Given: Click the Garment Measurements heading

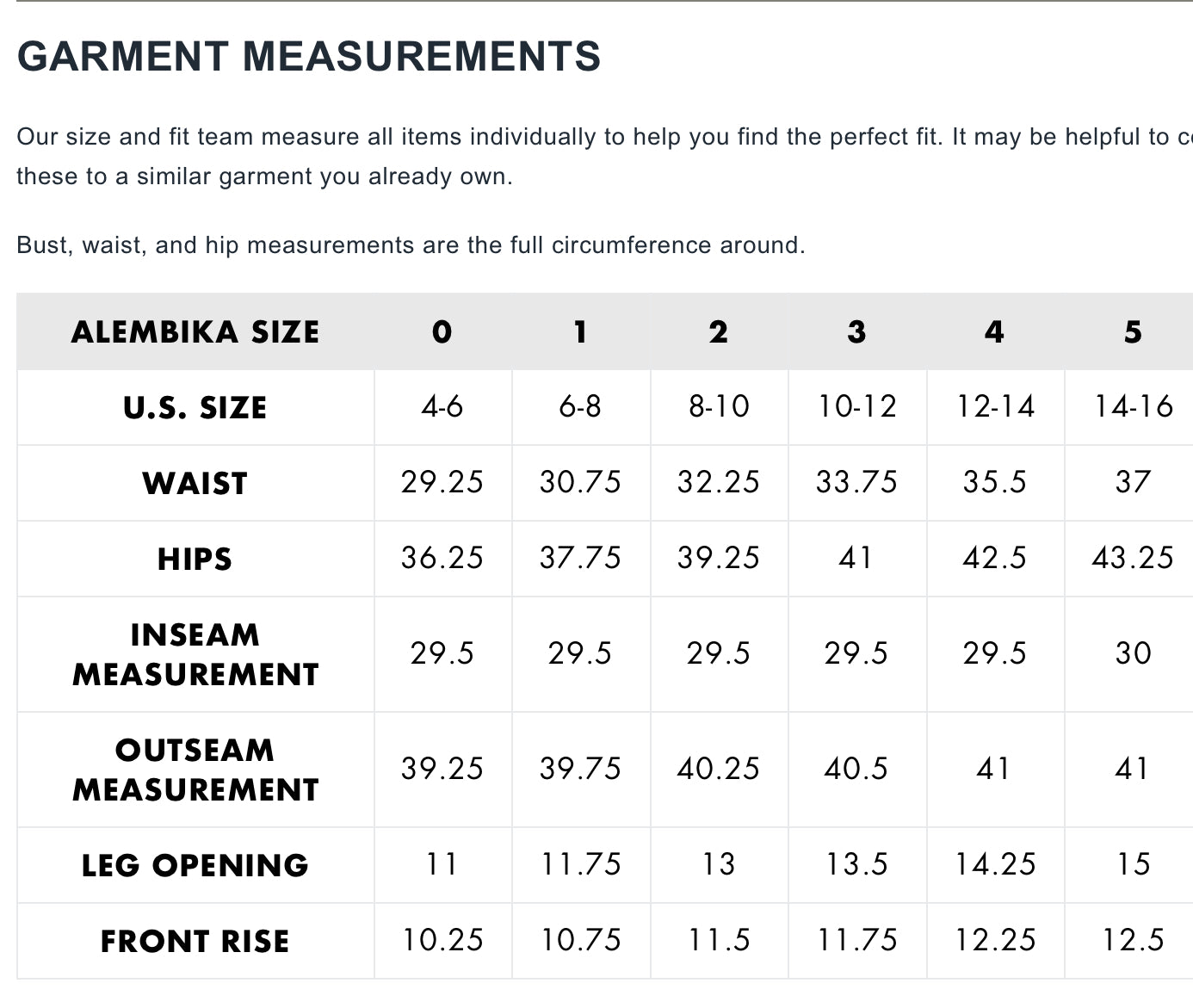Looking at the screenshot, I should 308,57.
